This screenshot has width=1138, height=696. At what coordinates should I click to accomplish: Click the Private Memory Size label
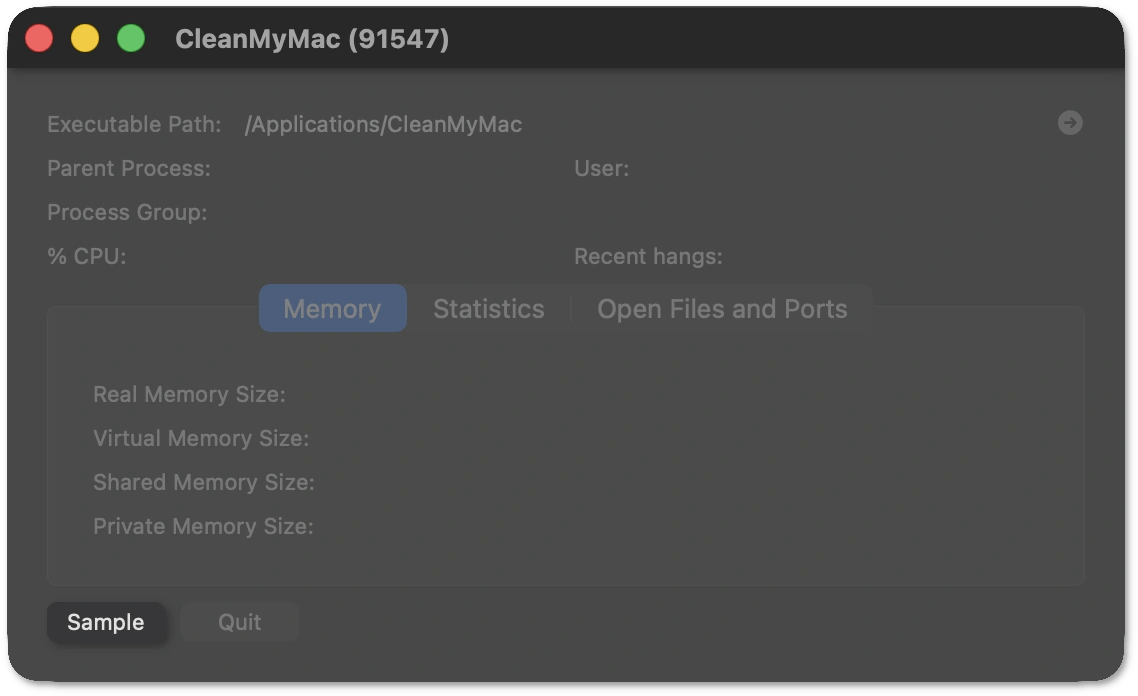(203, 526)
